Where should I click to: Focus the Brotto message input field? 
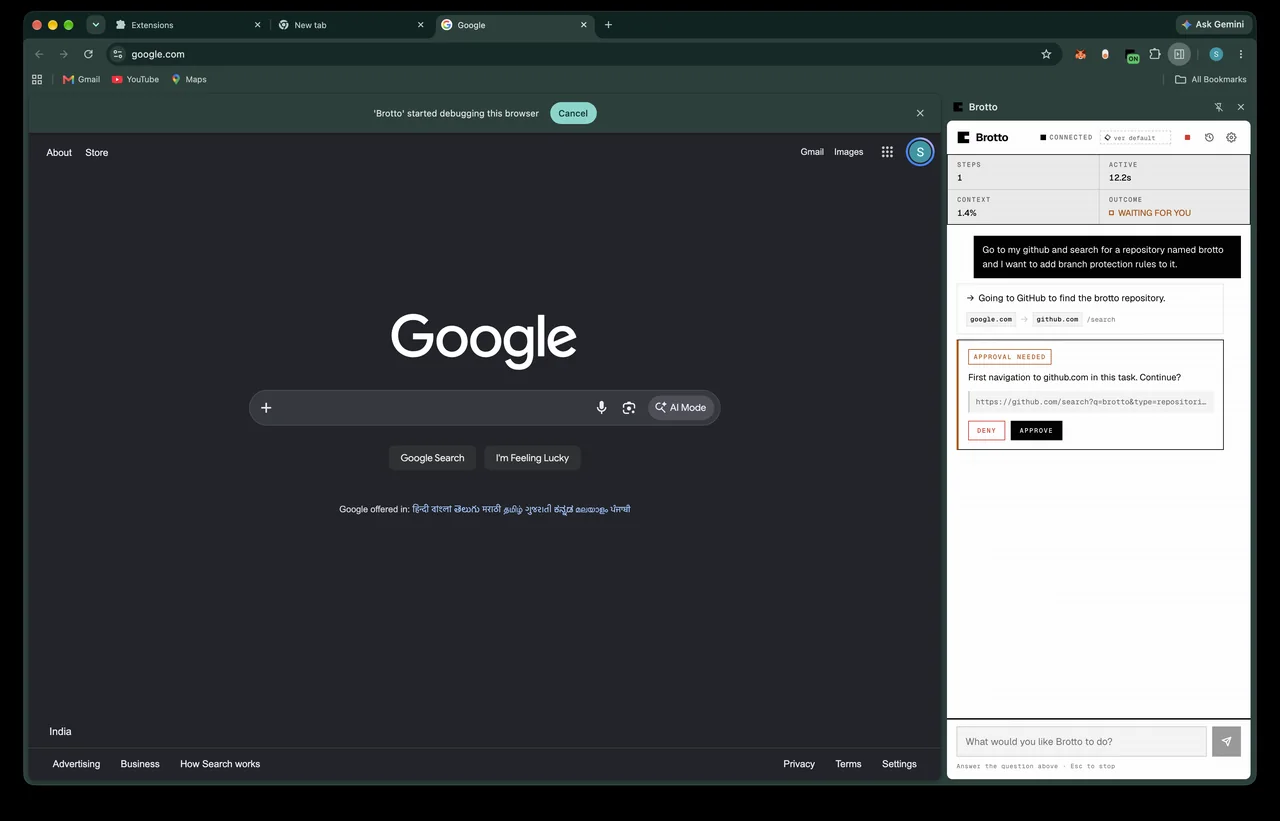point(1081,741)
